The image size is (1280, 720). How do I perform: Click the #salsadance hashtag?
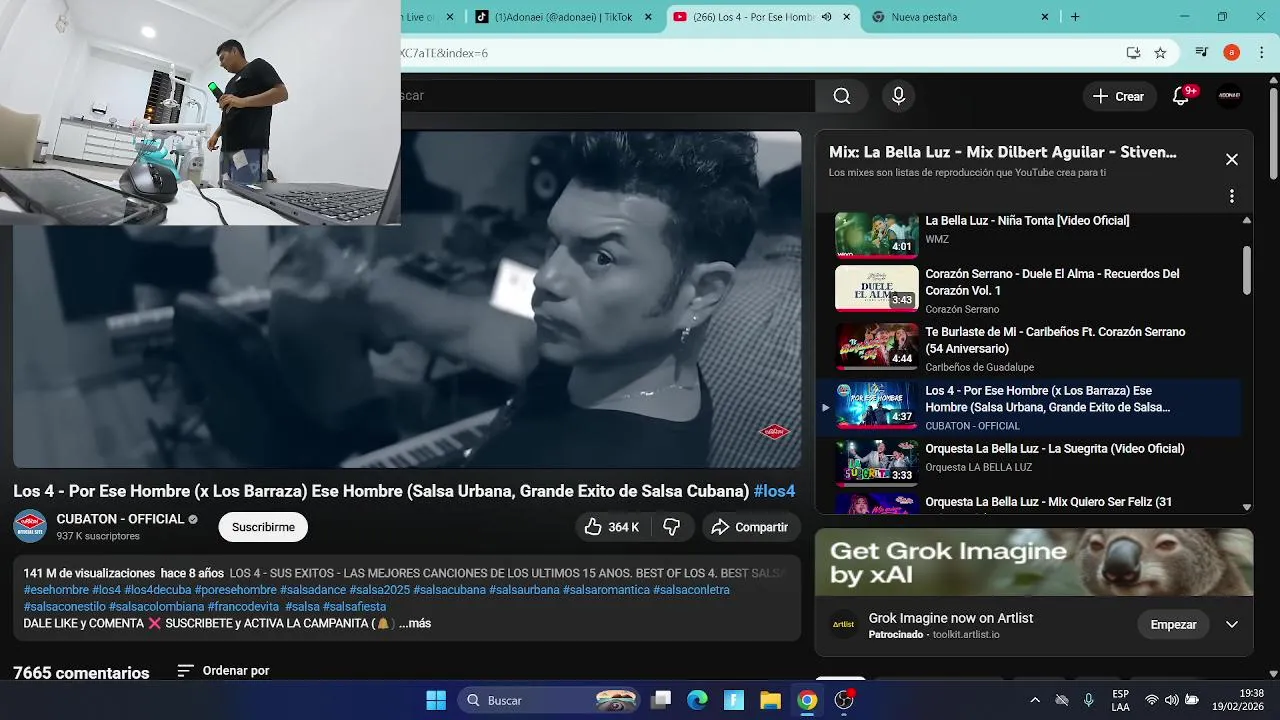point(312,590)
